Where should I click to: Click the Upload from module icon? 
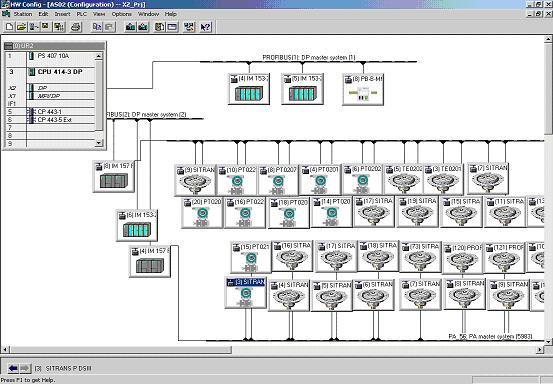point(143,27)
